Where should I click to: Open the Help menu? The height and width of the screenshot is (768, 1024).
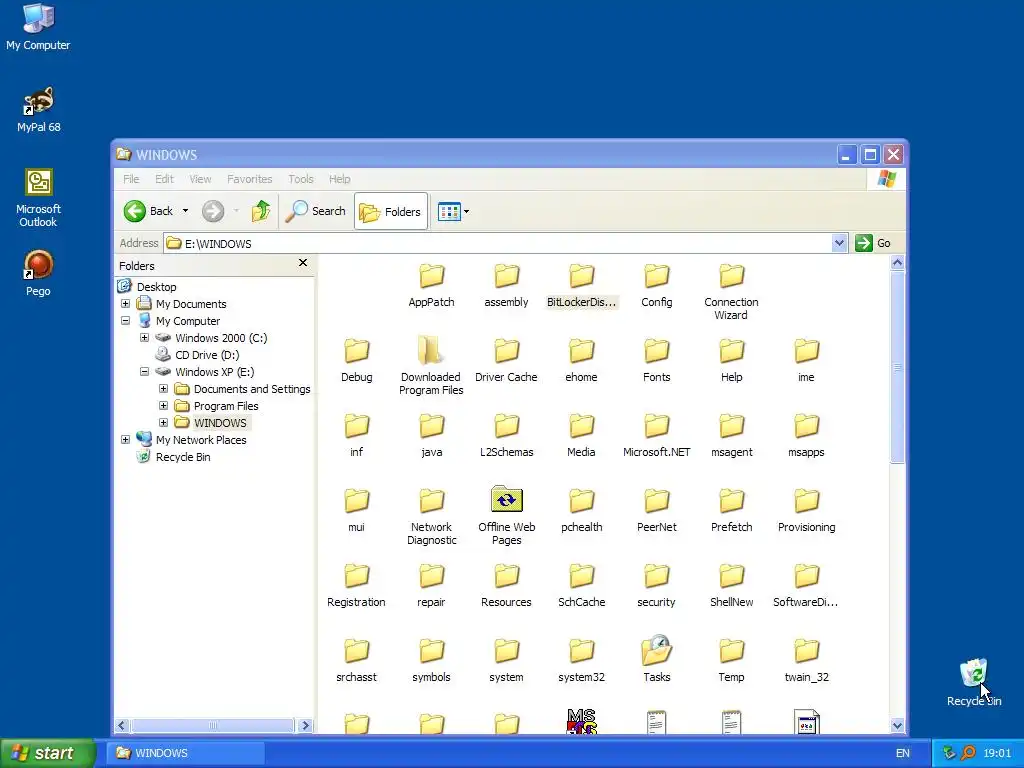tap(340, 179)
